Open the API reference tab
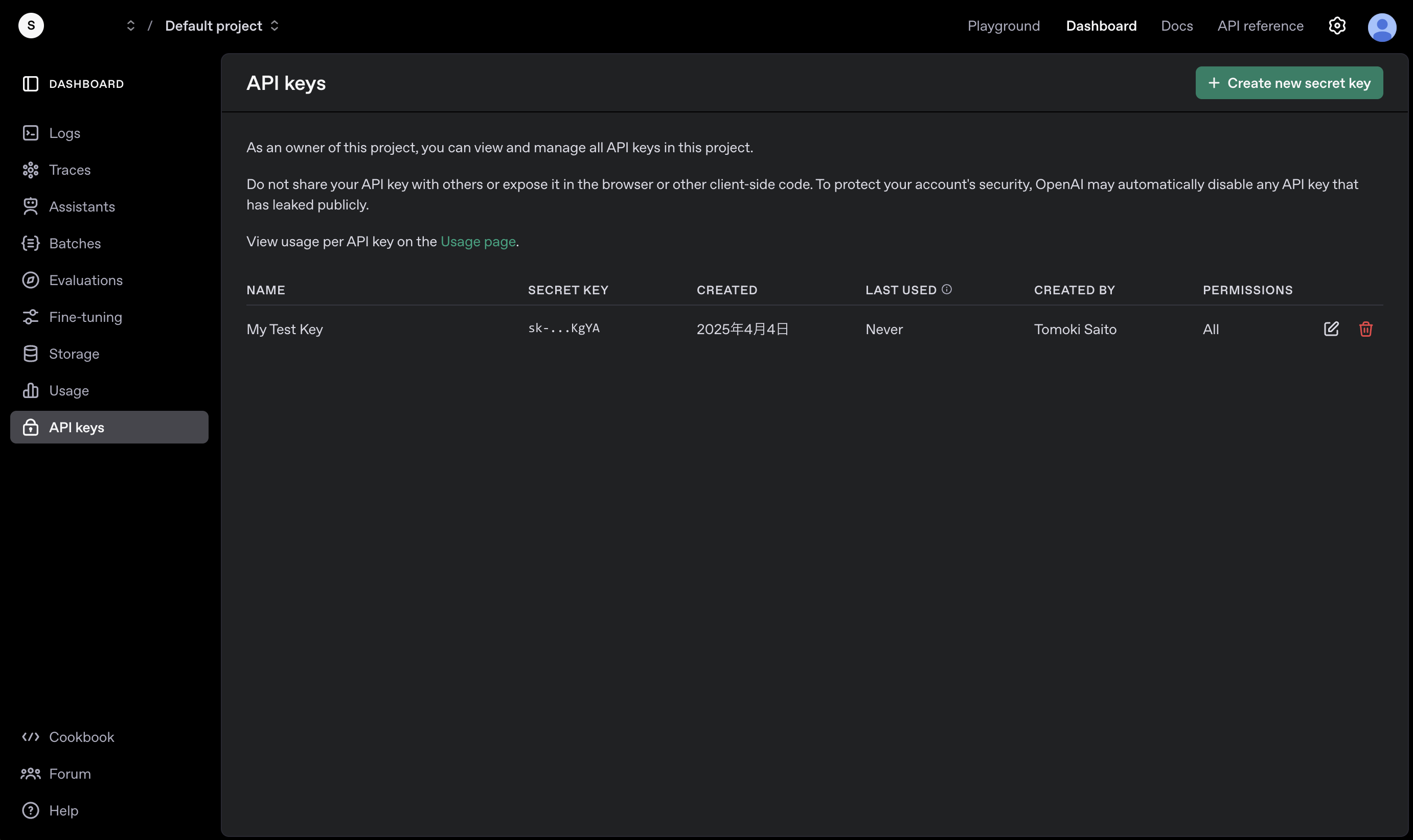This screenshot has width=1413, height=840. [x=1260, y=26]
